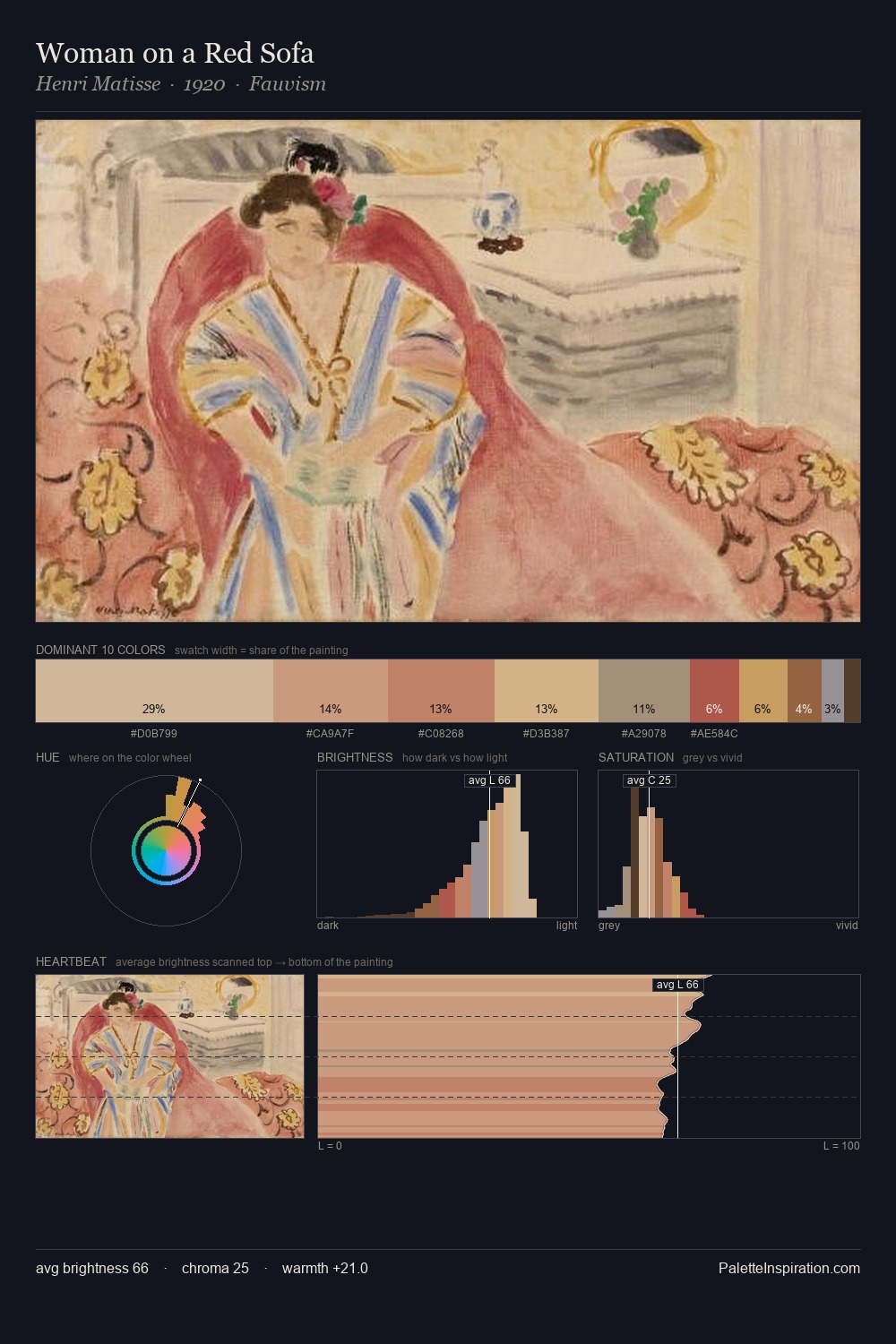Click the hue color wheel

pos(166,850)
